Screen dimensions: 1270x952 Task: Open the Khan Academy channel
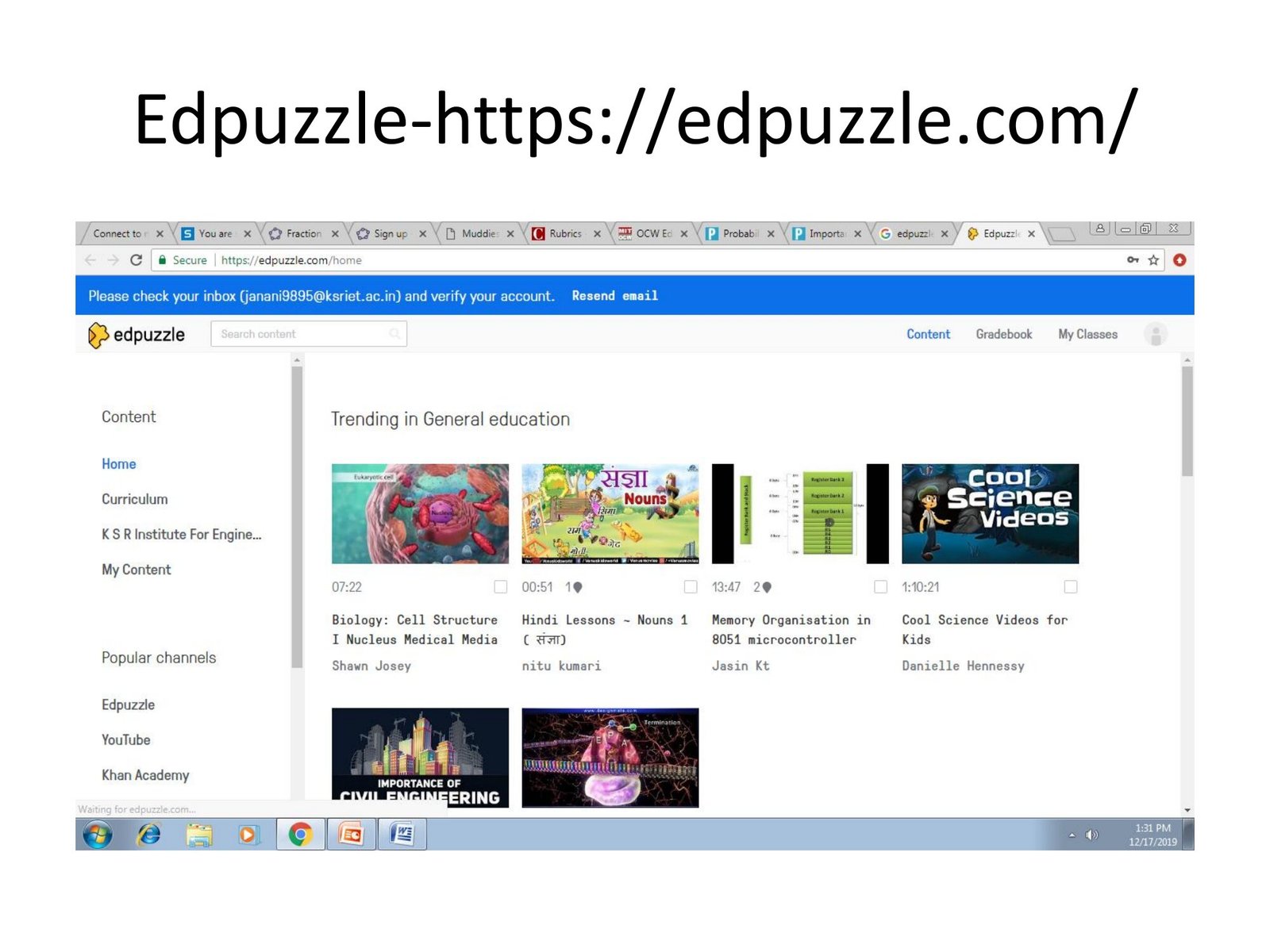click(x=145, y=775)
